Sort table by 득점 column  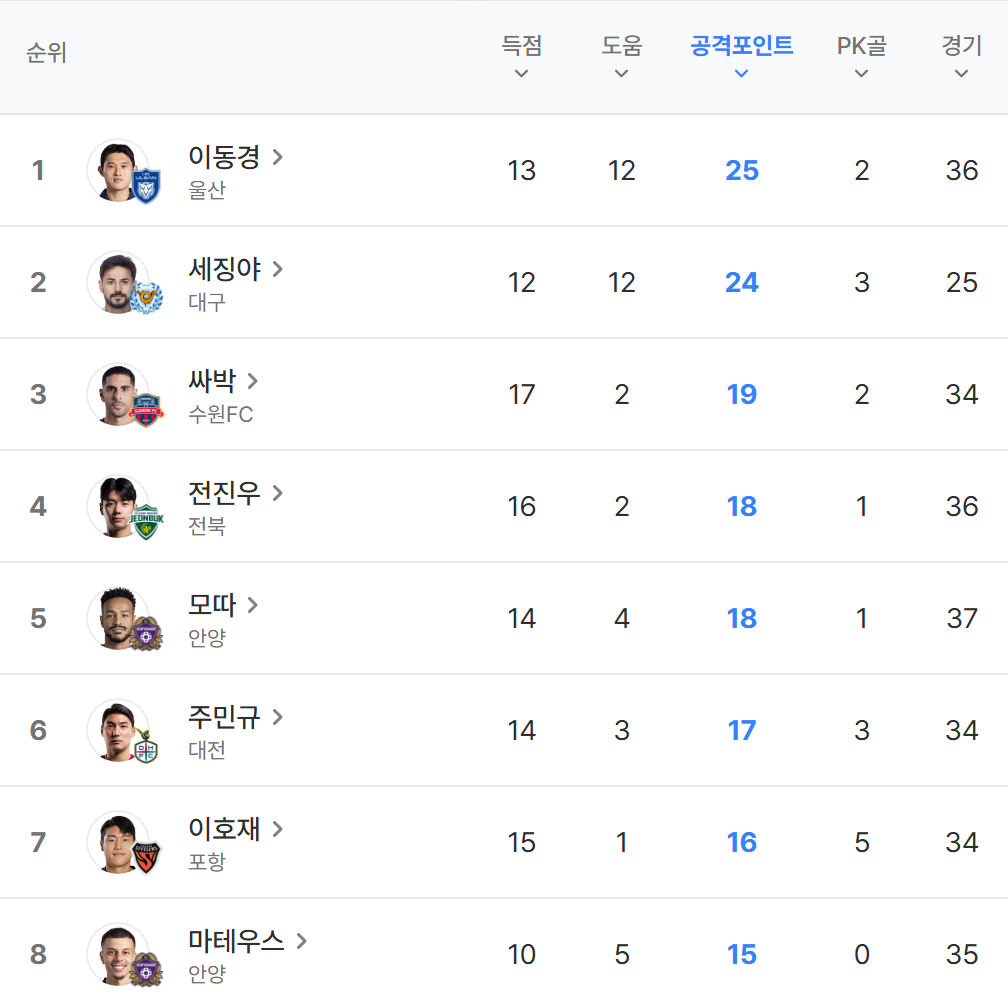(521, 56)
